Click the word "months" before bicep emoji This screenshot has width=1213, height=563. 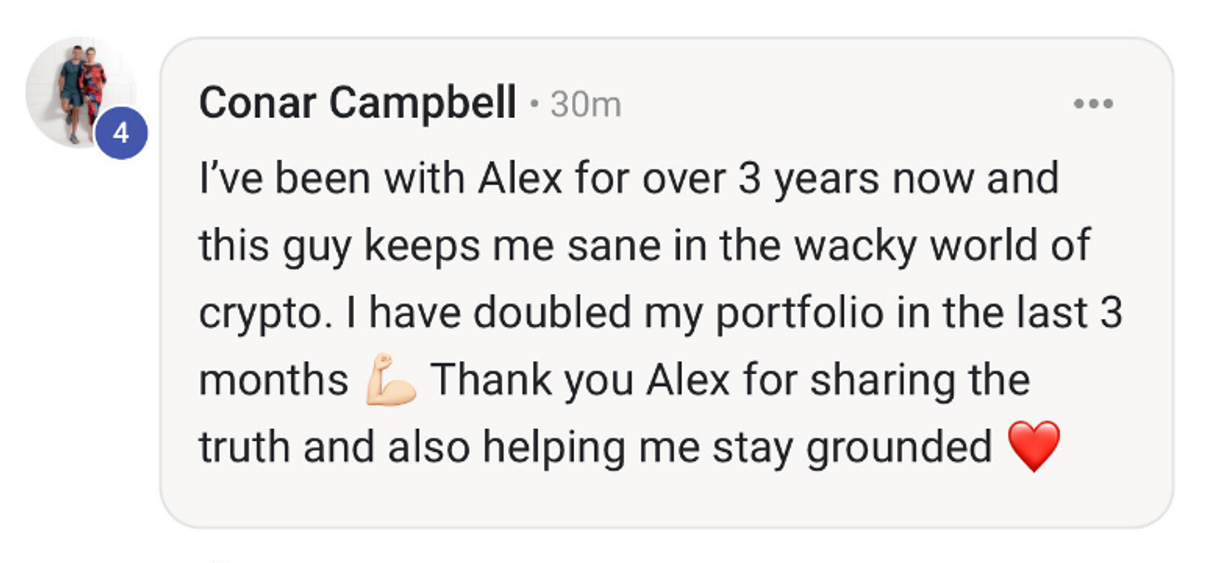(274, 381)
